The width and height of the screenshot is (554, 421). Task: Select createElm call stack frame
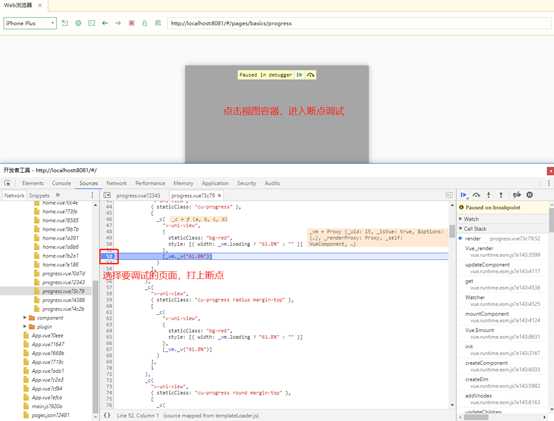click(x=502, y=383)
